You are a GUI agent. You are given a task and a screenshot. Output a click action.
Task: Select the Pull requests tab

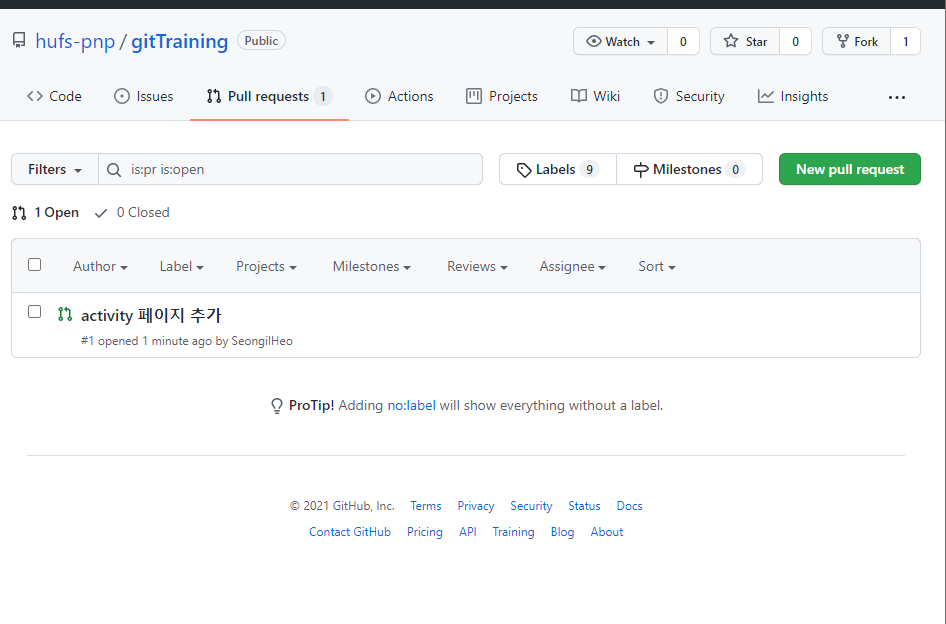[x=269, y=96]
